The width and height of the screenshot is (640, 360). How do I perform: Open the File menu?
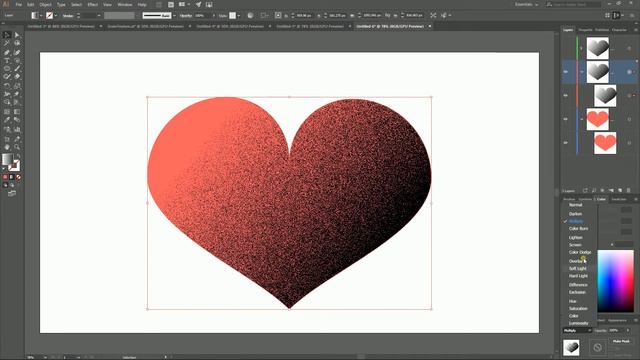point(18,4)
